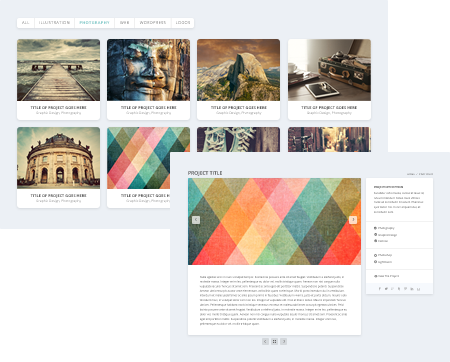This screenshot has width=450, height=362.
Task: Select the Photography filter tab
Action: [x=94, y=23]
